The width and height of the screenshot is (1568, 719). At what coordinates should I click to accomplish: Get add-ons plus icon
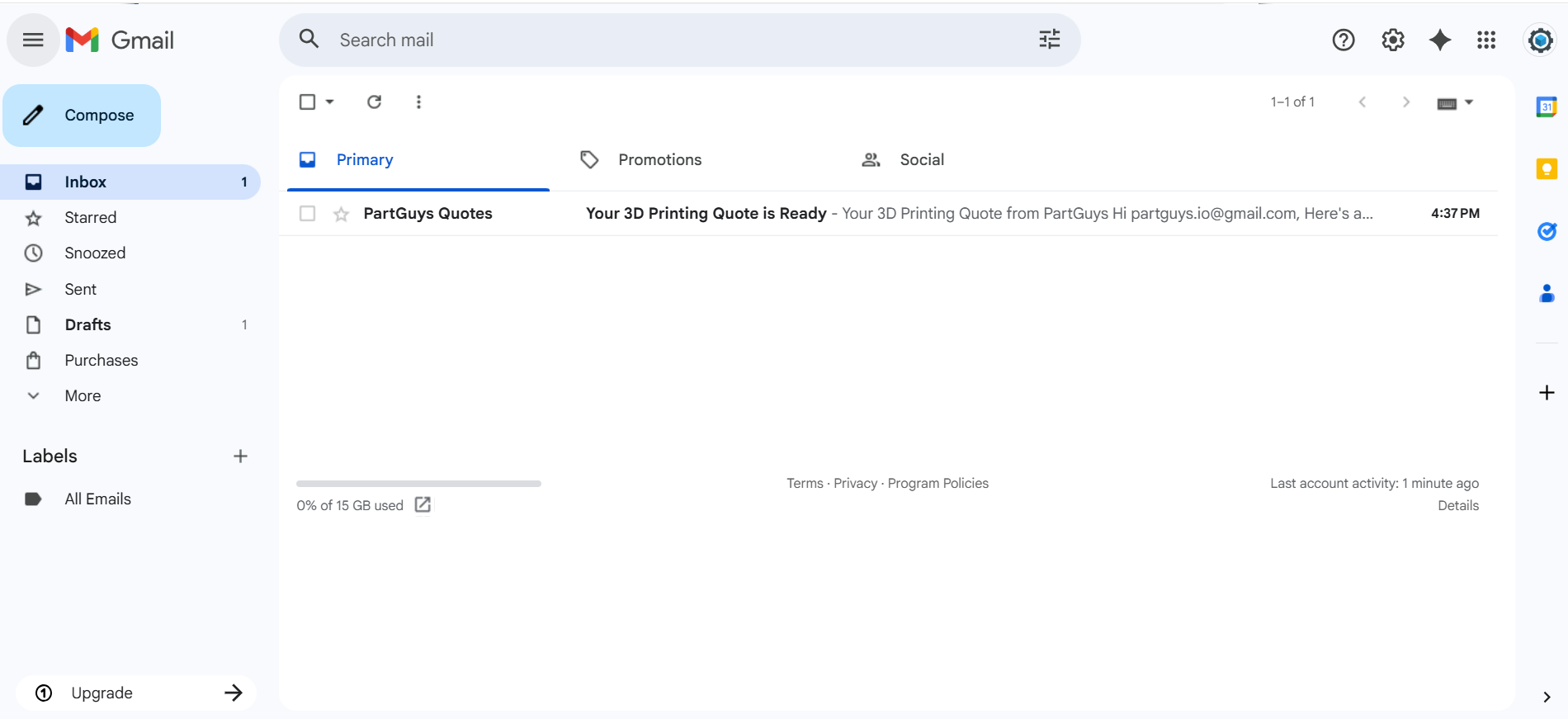pos(1547,393)
